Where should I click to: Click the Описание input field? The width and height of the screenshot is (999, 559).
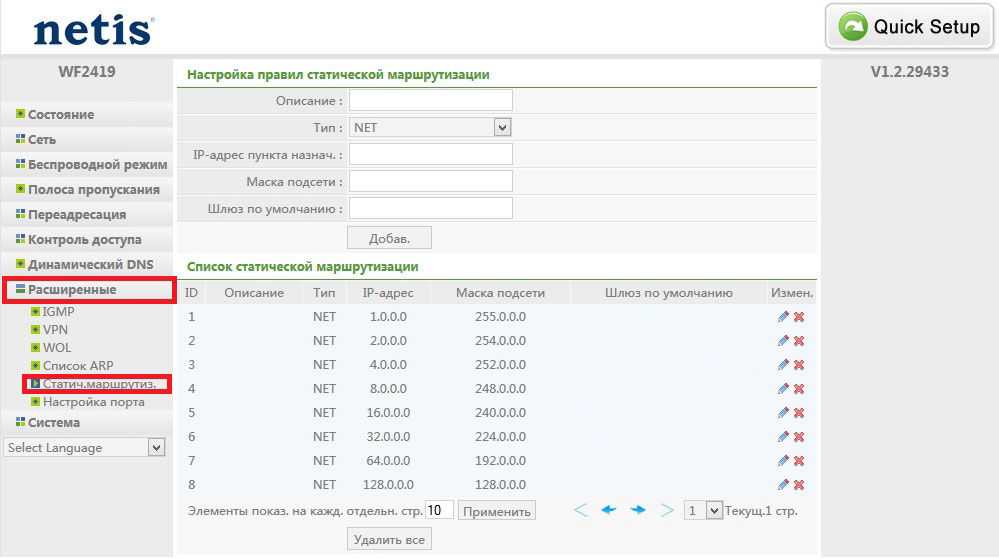(x=430, y=100)
